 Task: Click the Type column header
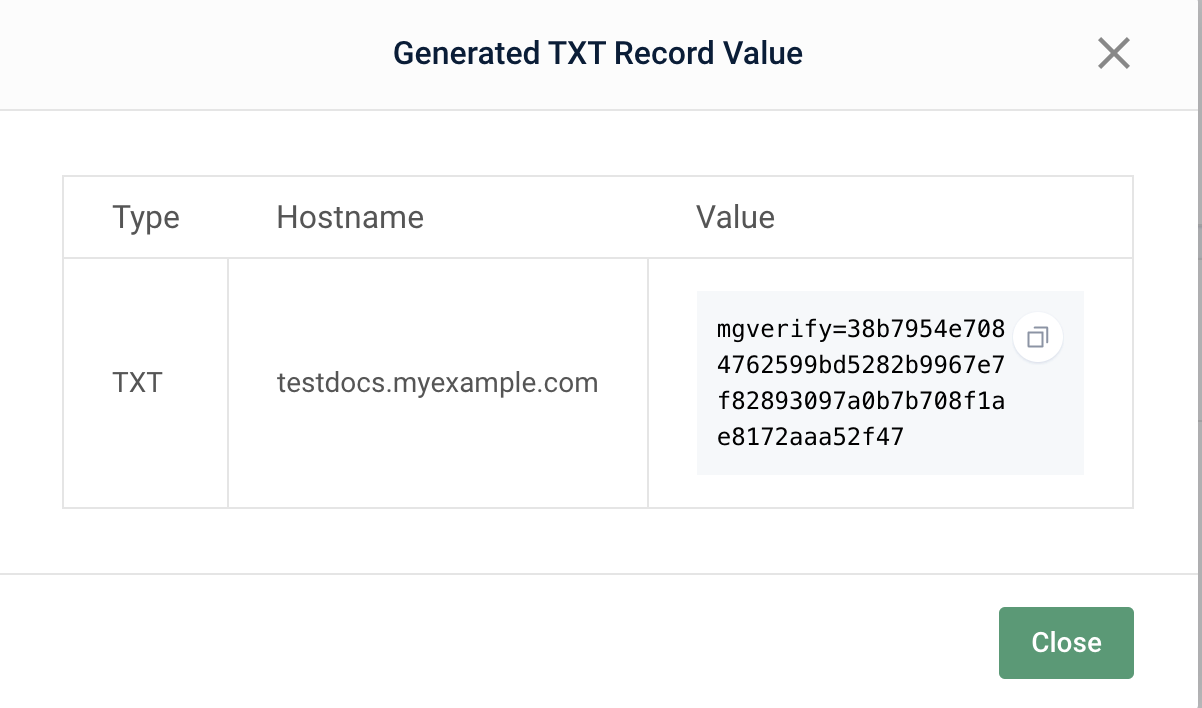[x=145, y=217]
